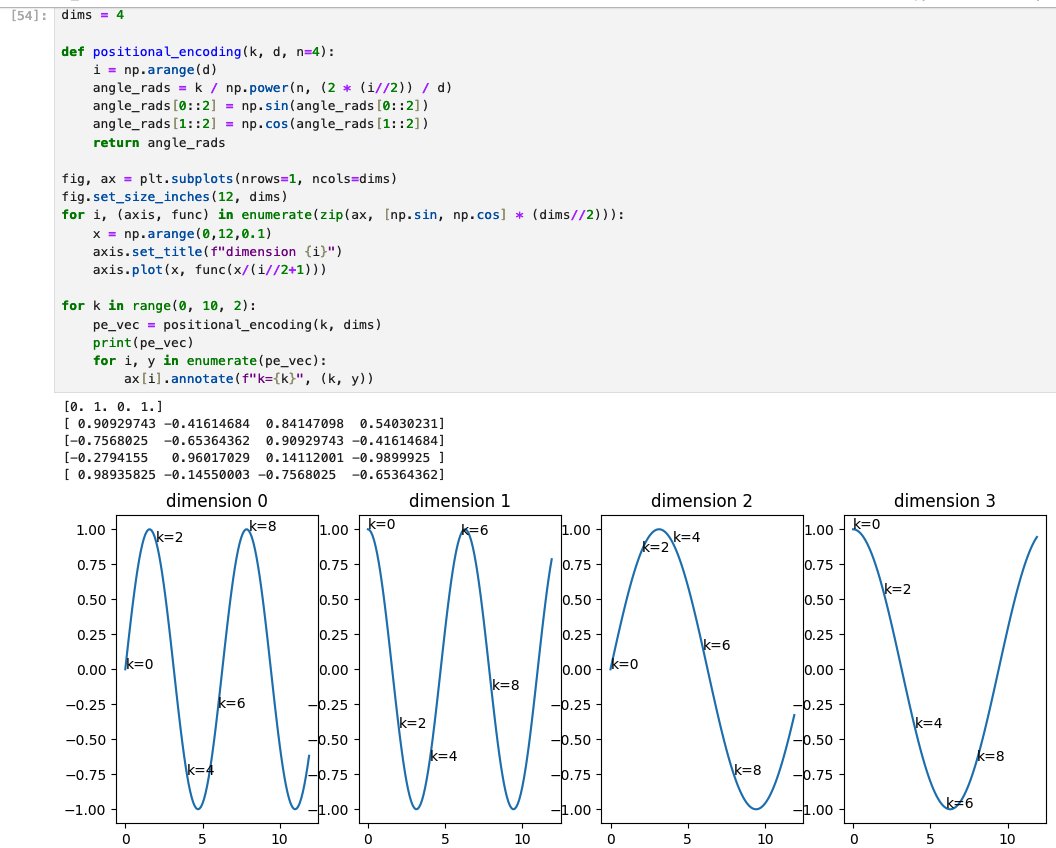Click the k=2 annotation in dimension 0 plot
The image size is (1056, 848).
coord(170,537)
